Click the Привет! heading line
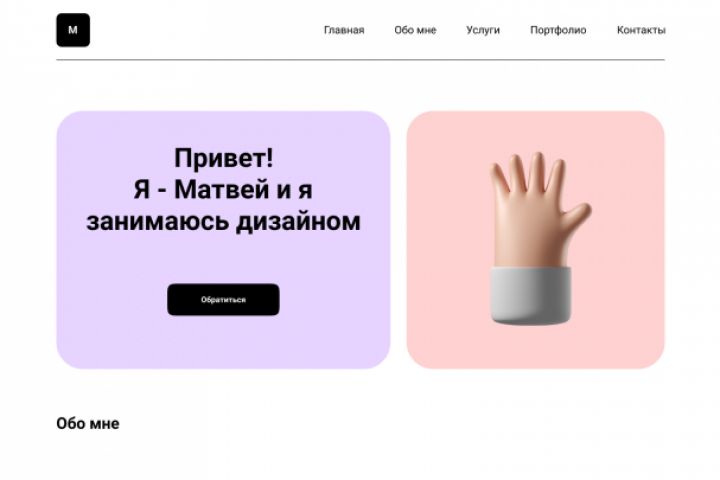The width and height of the screenshot is (720, 480). tap(224, 158)
